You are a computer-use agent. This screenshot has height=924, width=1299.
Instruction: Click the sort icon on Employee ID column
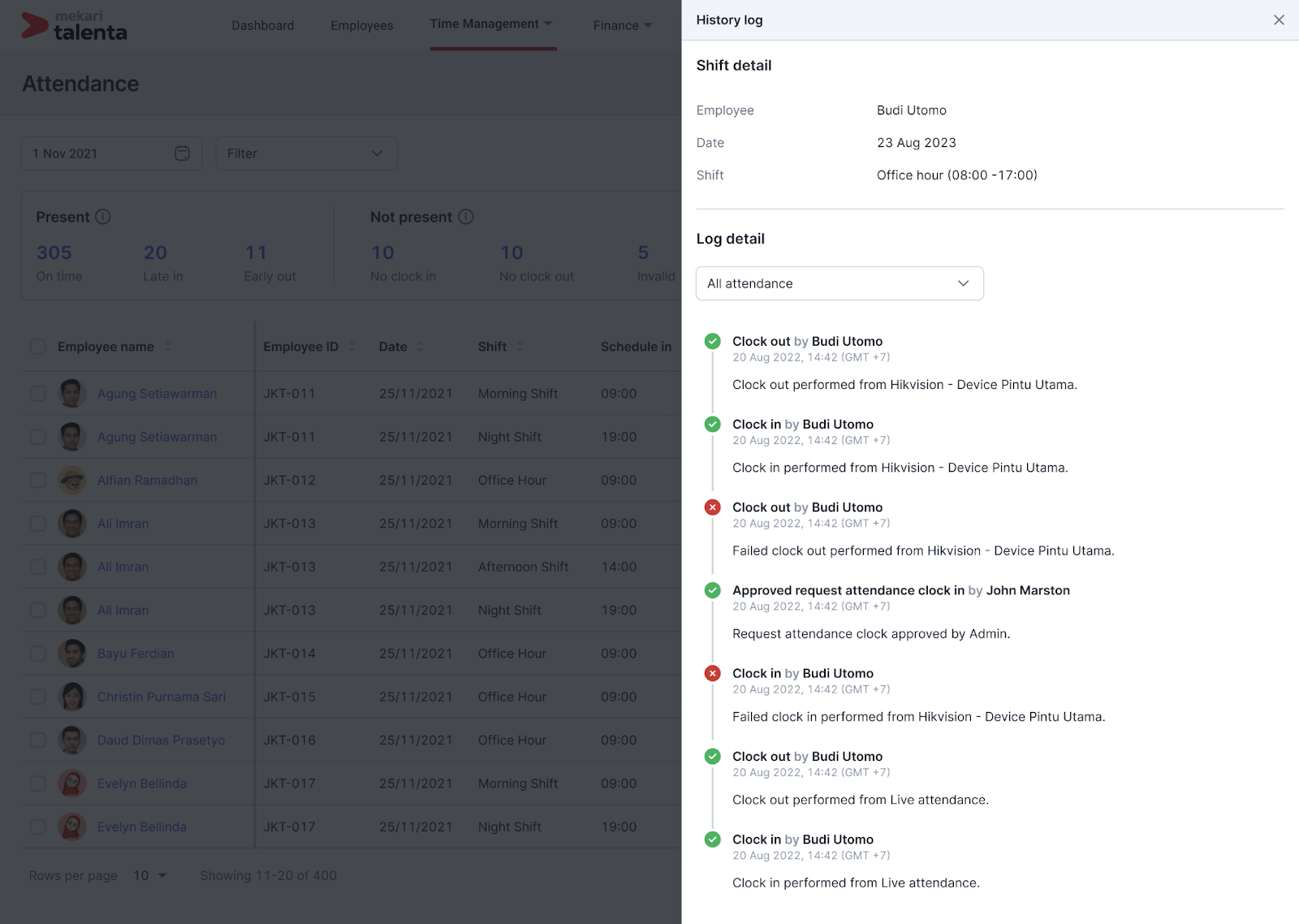coord(352,346)
